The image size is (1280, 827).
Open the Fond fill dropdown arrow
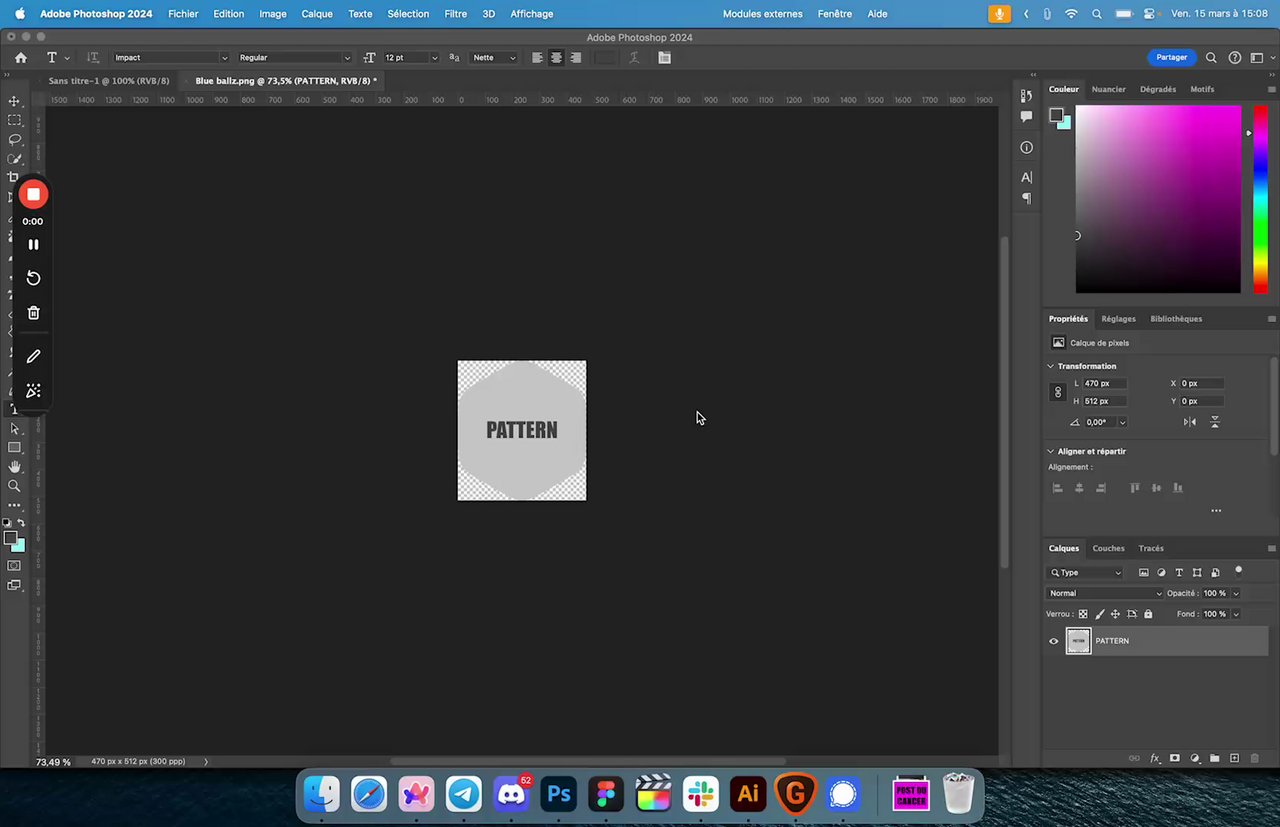1236,614
